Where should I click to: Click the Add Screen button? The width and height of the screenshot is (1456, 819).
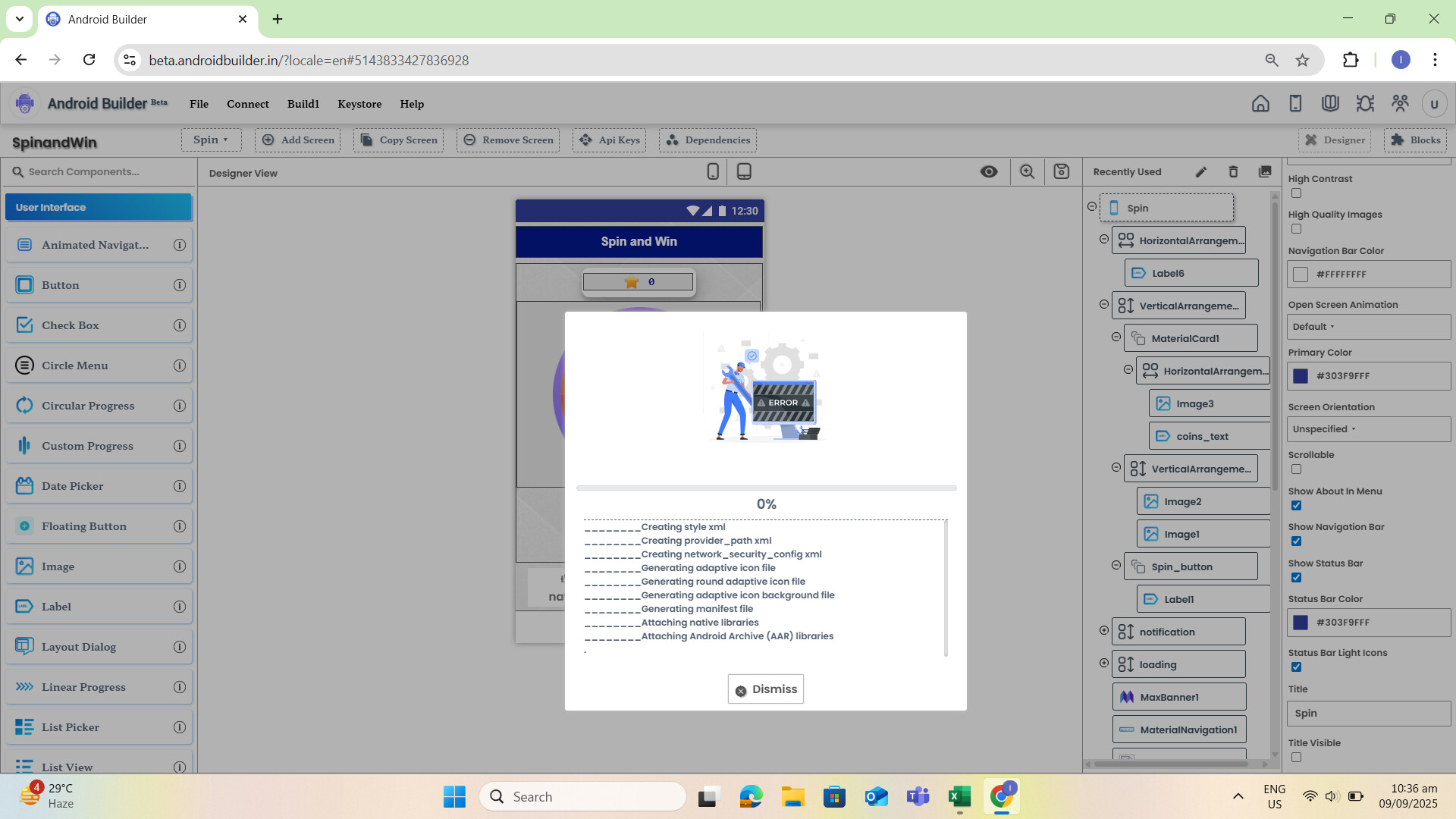pyautogui.click(x=298, y=140)
